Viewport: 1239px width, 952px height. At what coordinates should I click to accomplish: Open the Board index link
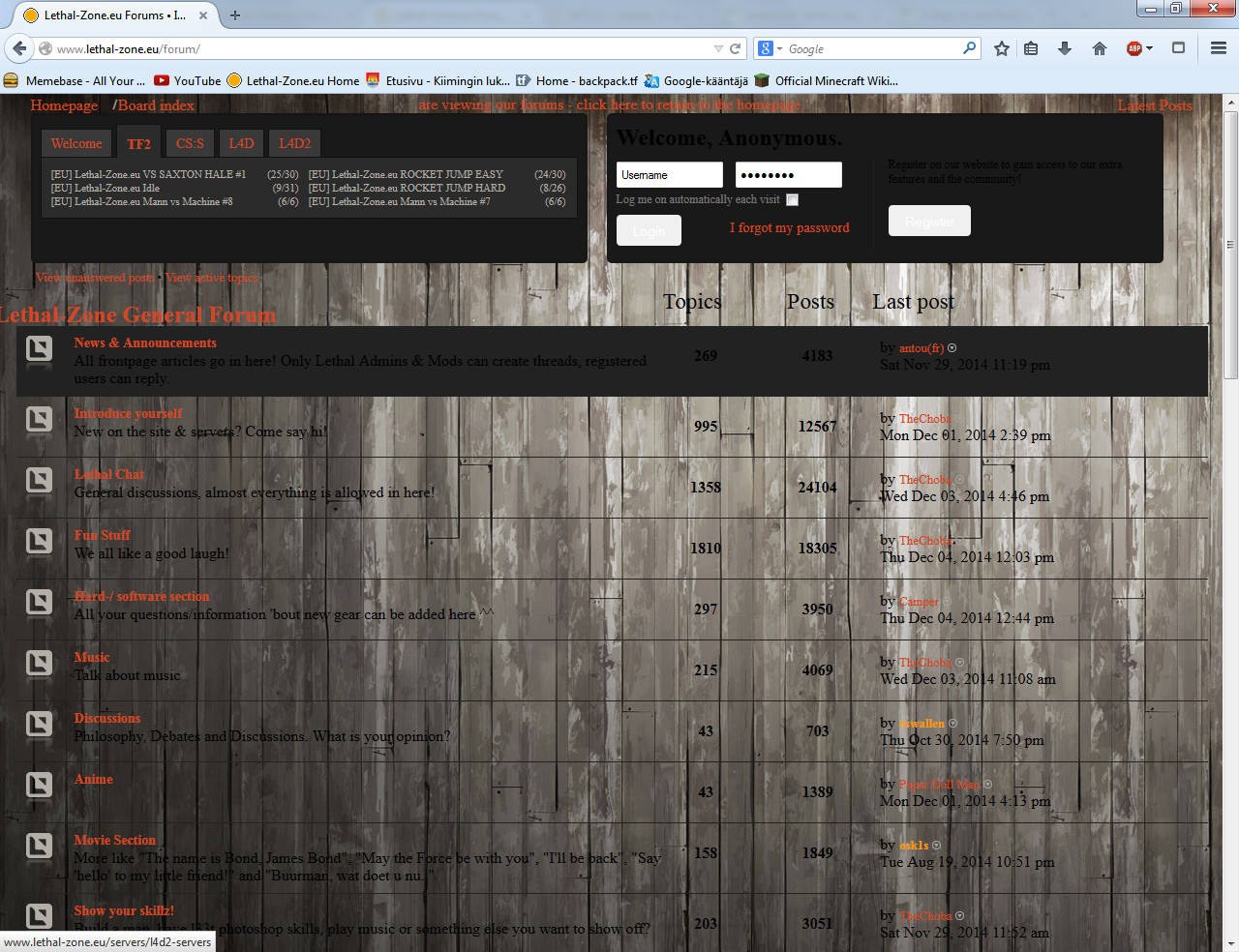pyautogui.click(x=156, y=105)
